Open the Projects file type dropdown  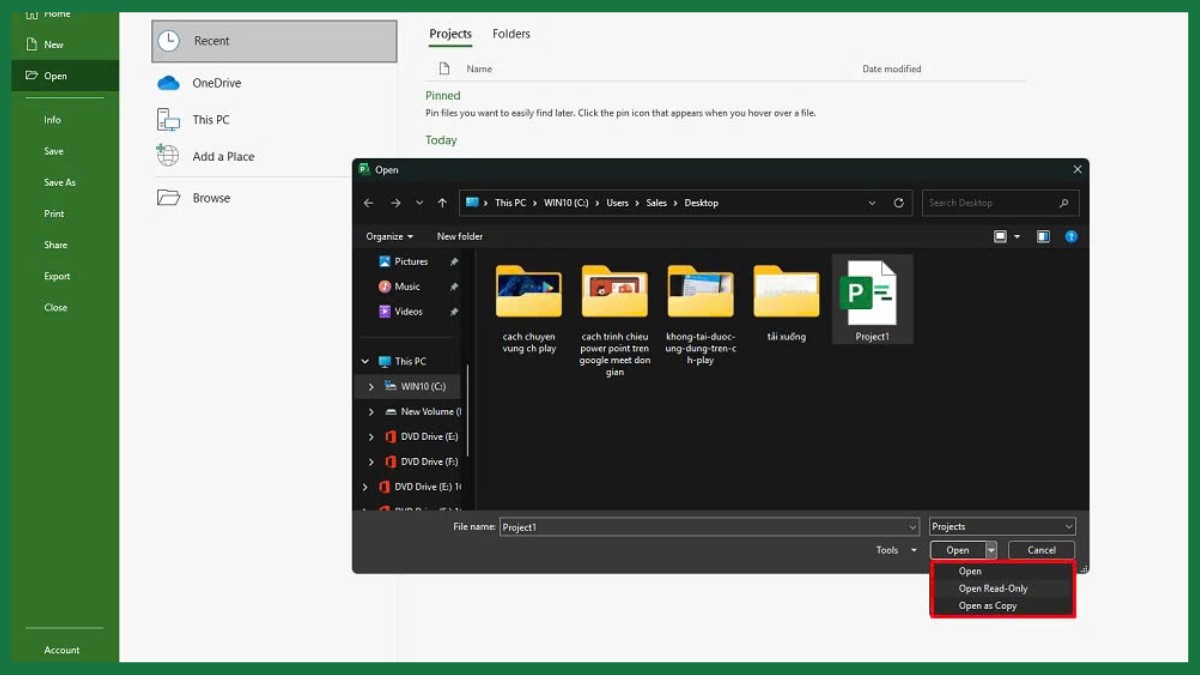[1002, 527]
